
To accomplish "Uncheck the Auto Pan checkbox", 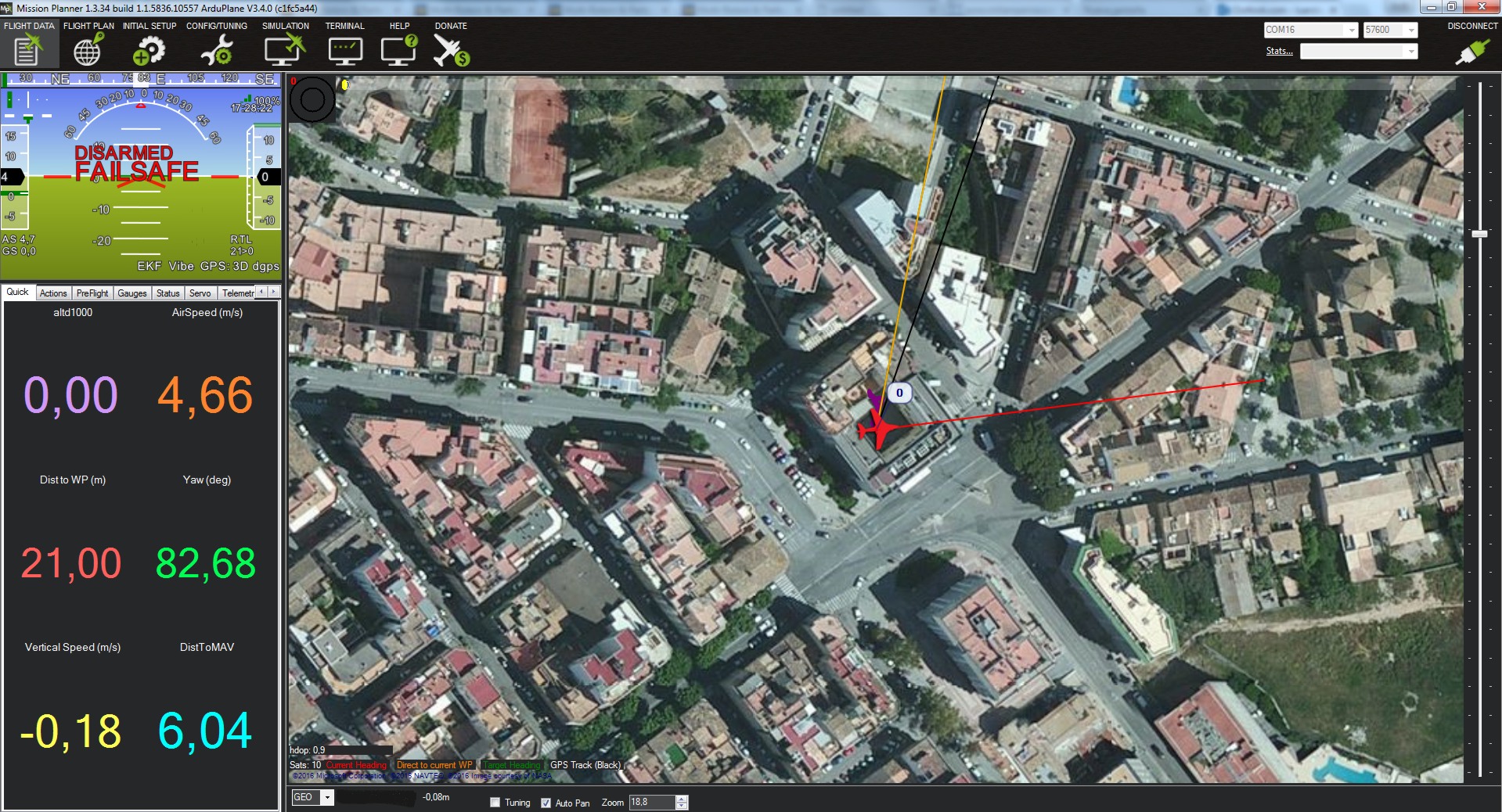I will pyautogui.click(x=546, y=803).
